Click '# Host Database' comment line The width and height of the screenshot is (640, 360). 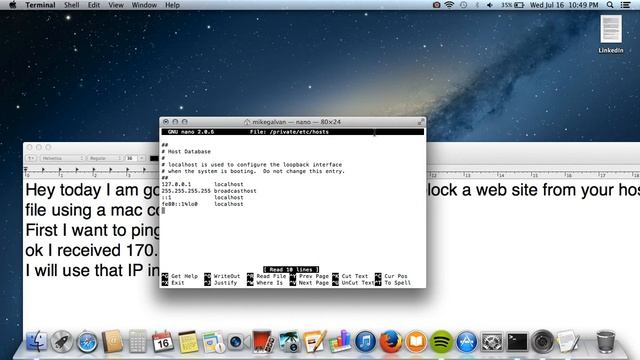pos(186,151)
